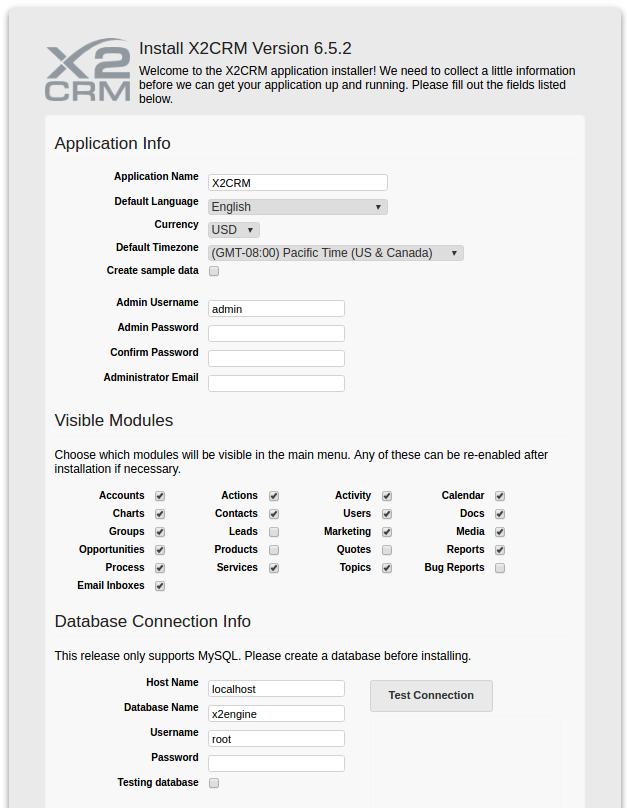Uncheck the Charts module

pyautogui.click(x=160, y=514)
